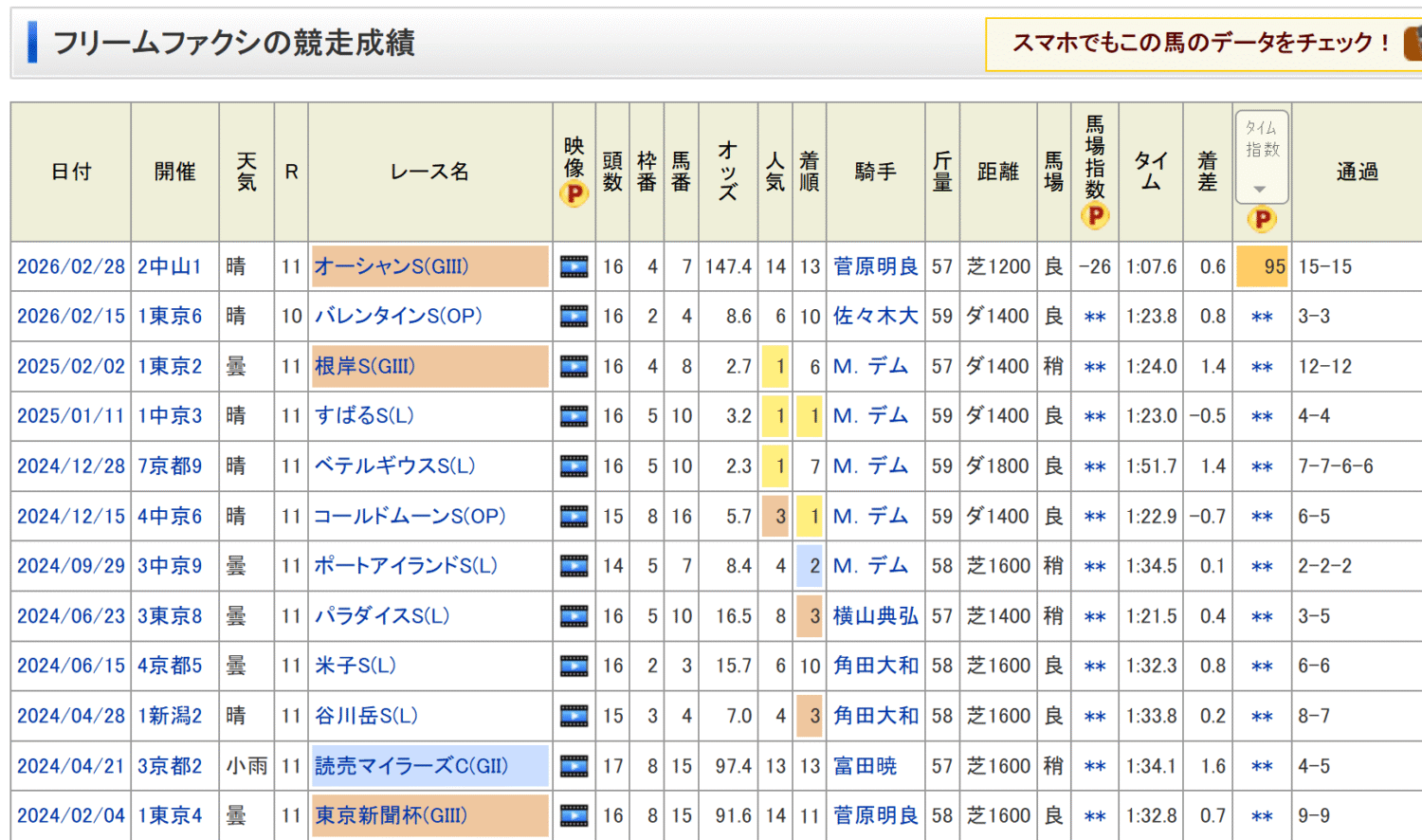Open the 2中山1 meeting link
This screenshot has height=840, width=1422.
pos(170,267)
